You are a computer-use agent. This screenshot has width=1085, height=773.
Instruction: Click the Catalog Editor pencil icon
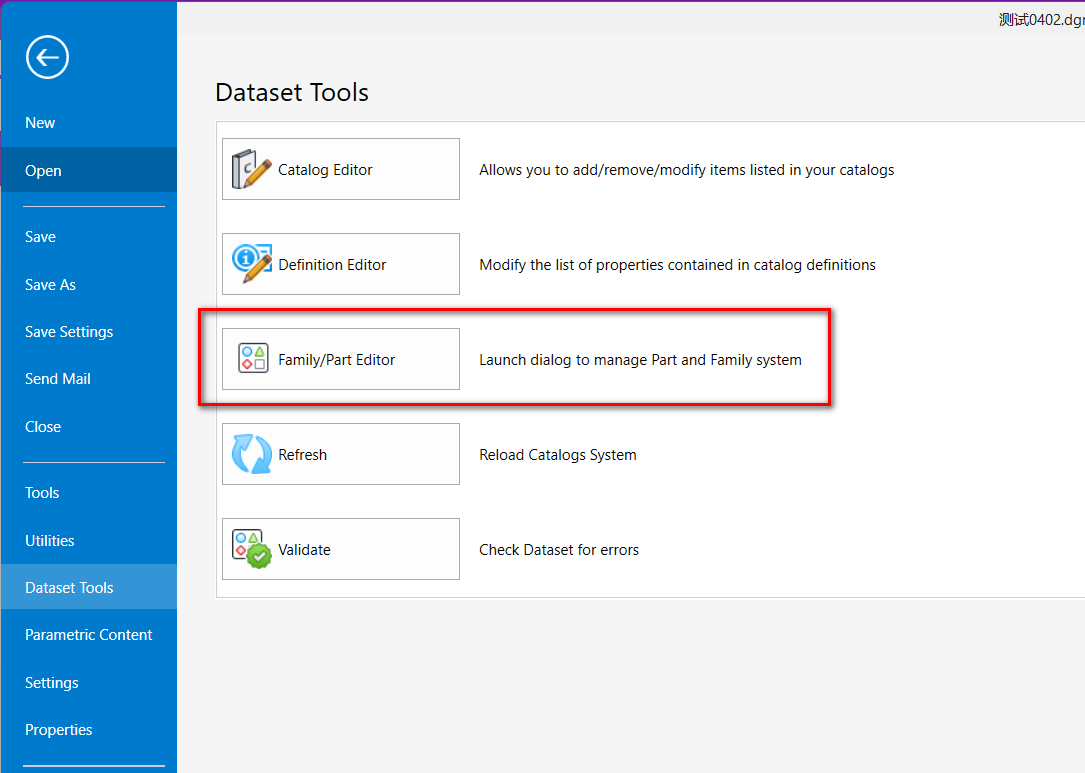point(251,169)
